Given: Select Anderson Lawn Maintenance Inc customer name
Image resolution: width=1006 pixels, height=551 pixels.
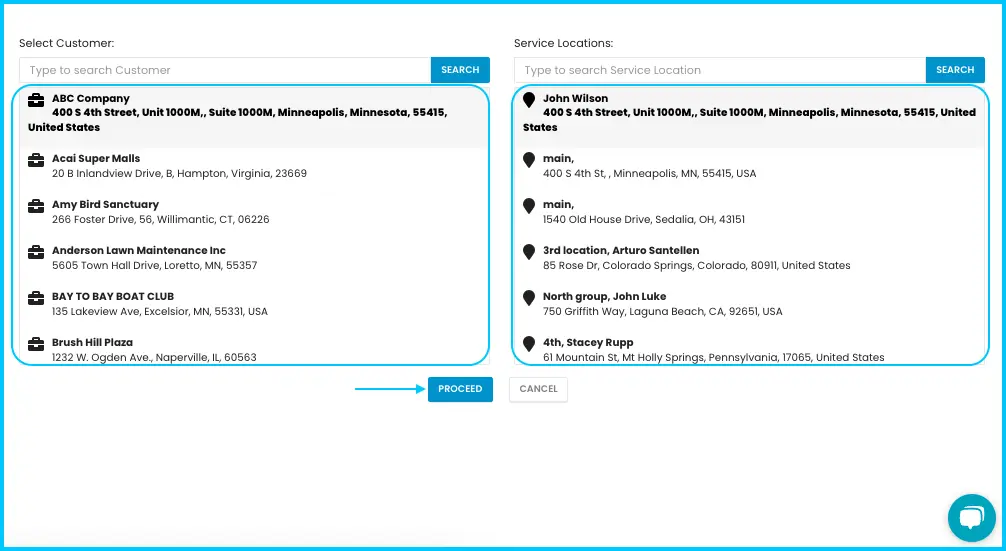Looking at the screenshot, I should point(139,251).
